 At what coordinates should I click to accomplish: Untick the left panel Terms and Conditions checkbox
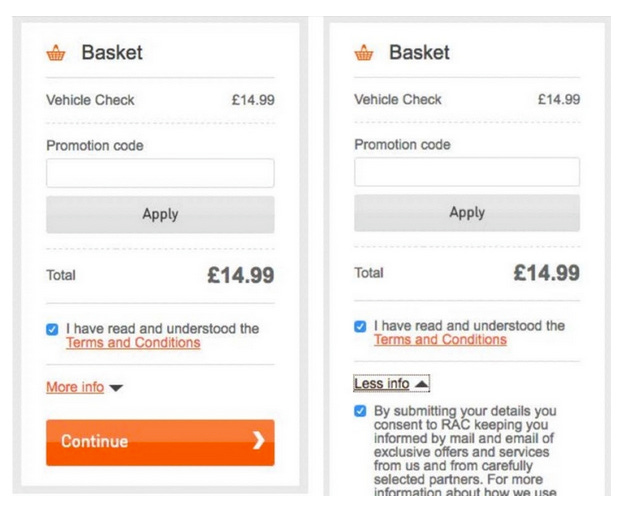pos(52,329)
